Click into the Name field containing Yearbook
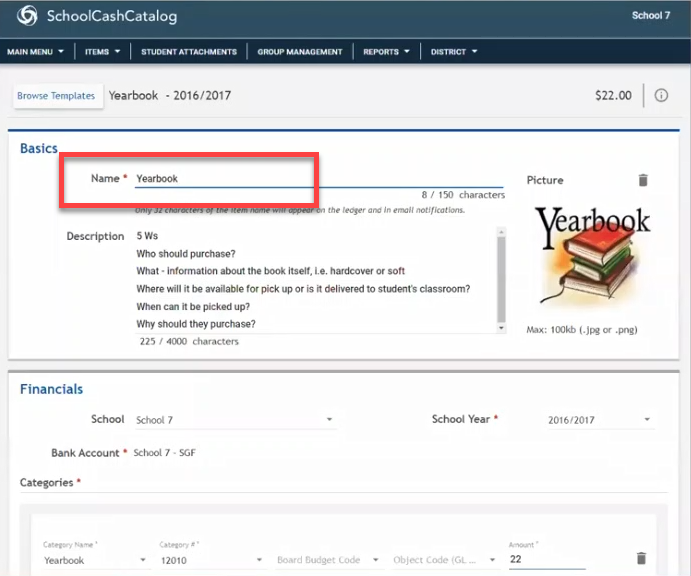 319,178
